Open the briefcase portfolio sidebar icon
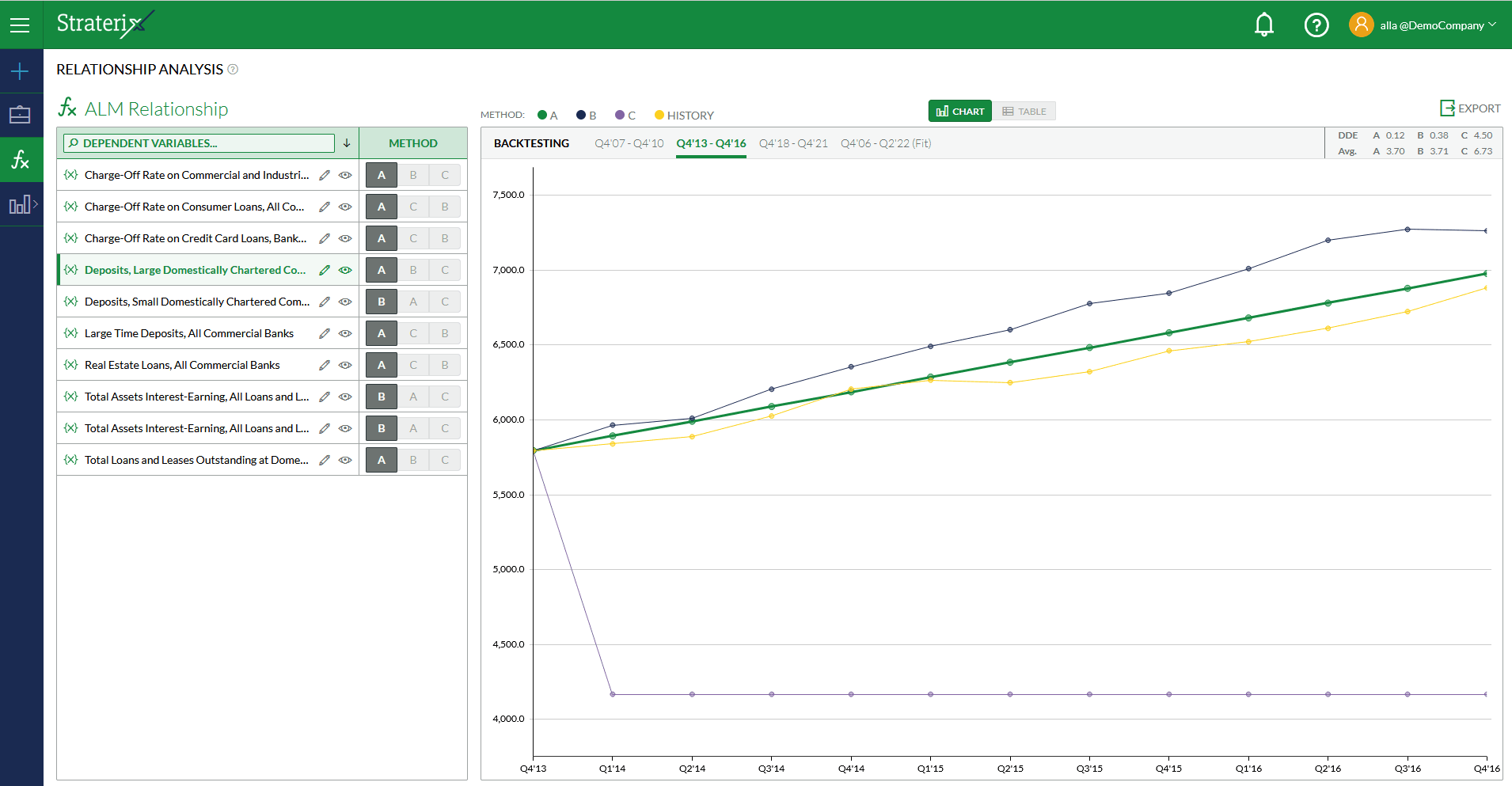 (20, 116)
